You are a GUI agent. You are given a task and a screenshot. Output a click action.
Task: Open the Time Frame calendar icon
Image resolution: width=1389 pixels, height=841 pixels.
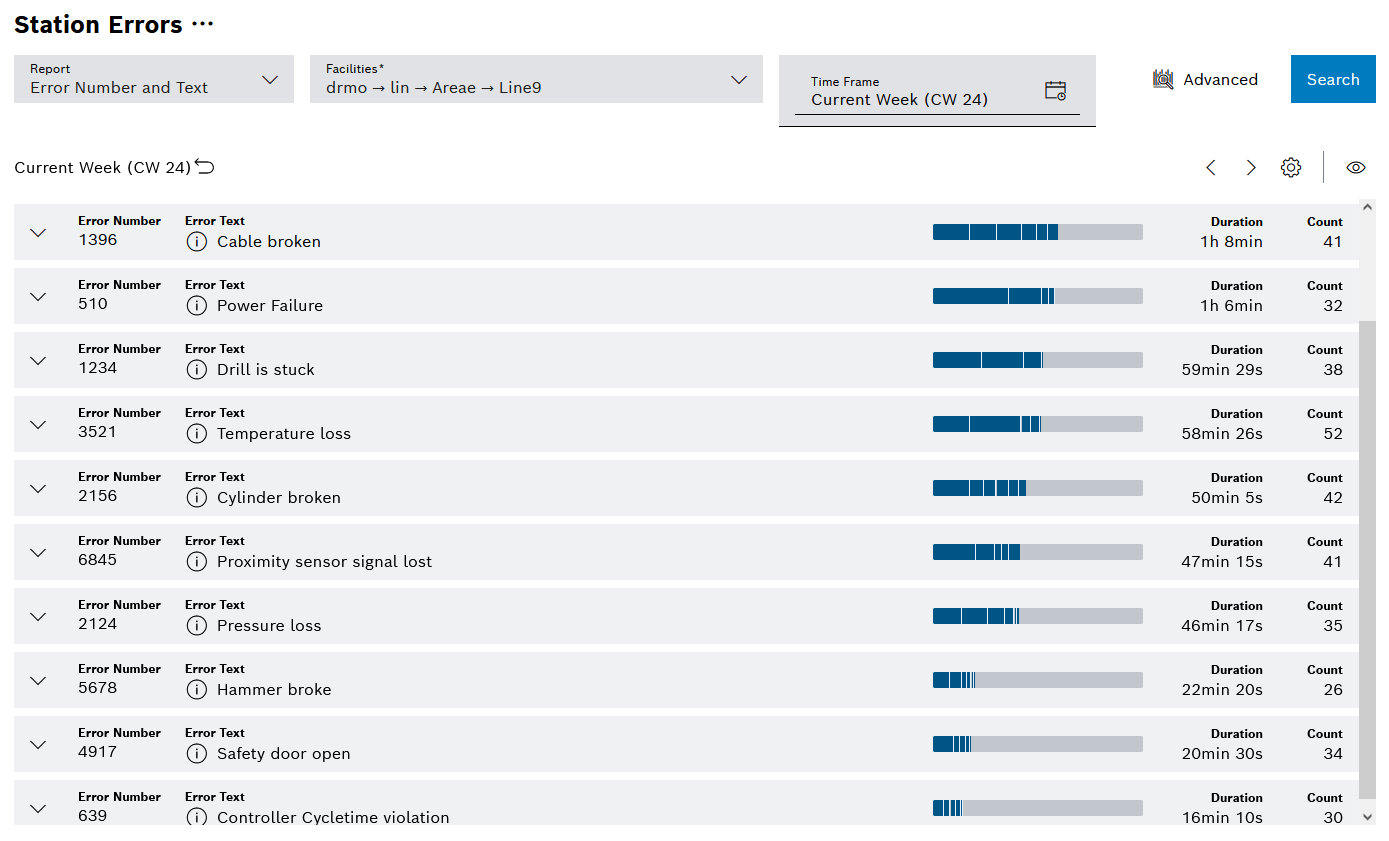click(x=1055, y=91)
